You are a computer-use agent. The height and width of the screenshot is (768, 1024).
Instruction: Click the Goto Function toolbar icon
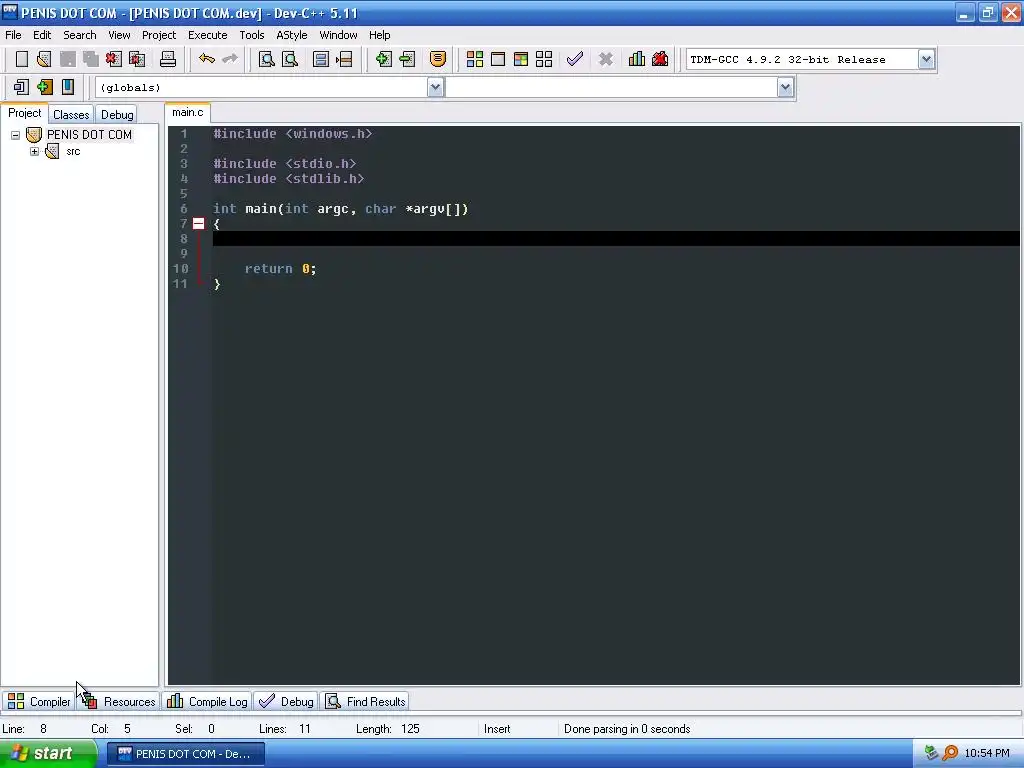(x=321, y=59)
